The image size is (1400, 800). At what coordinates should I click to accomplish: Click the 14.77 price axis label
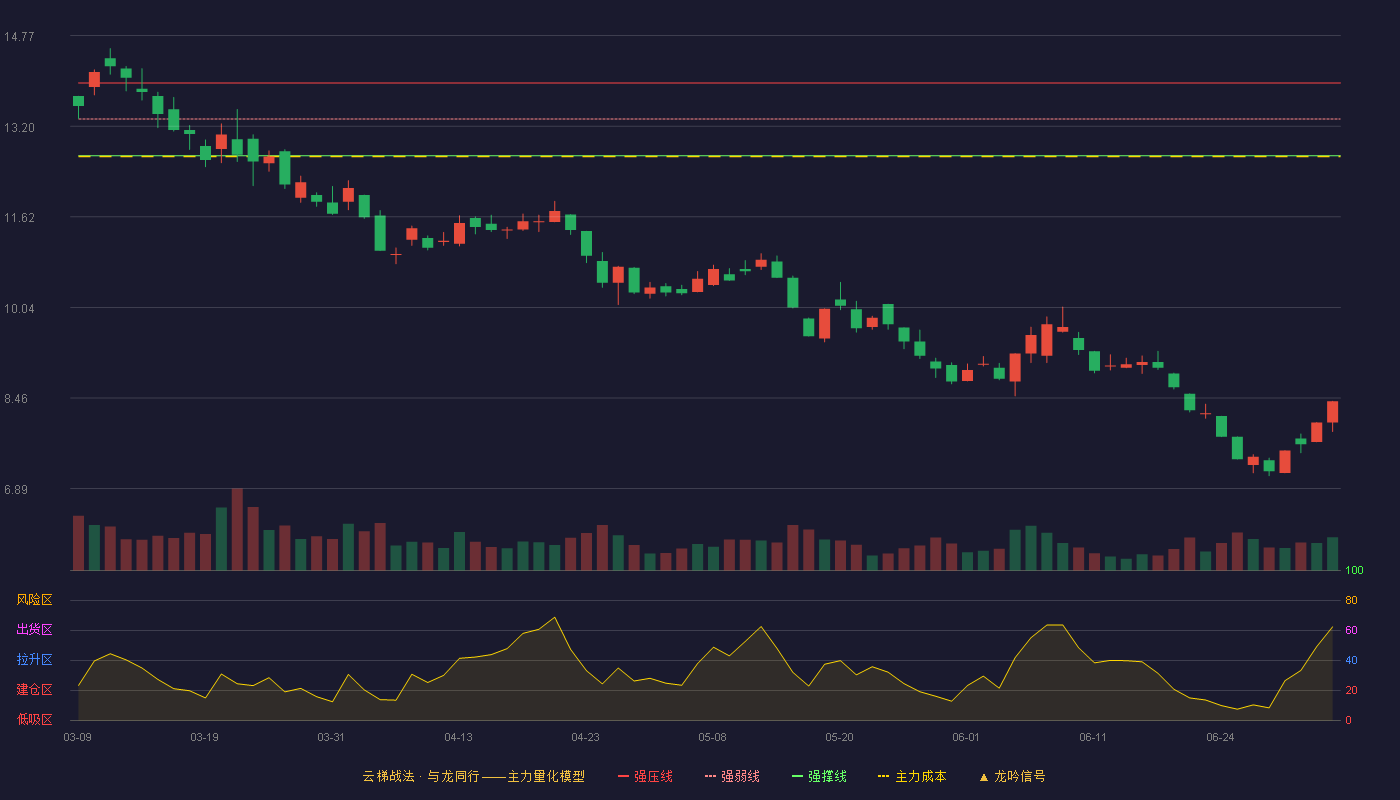19,37
